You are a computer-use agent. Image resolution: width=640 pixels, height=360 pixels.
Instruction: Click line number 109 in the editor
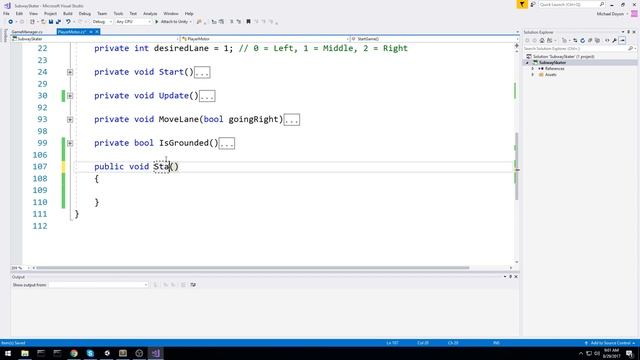click(x=40, y=190)
